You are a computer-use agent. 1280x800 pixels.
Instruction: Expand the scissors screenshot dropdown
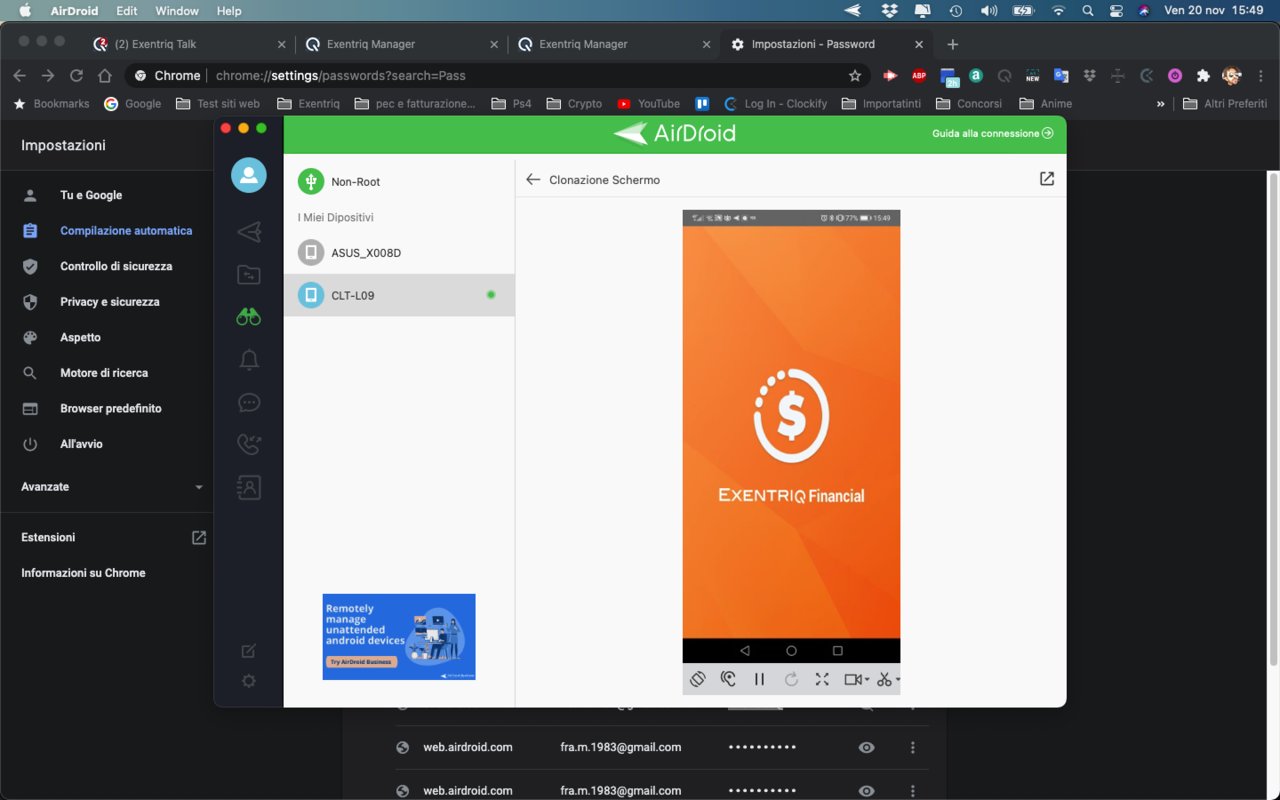pos(898,680)
